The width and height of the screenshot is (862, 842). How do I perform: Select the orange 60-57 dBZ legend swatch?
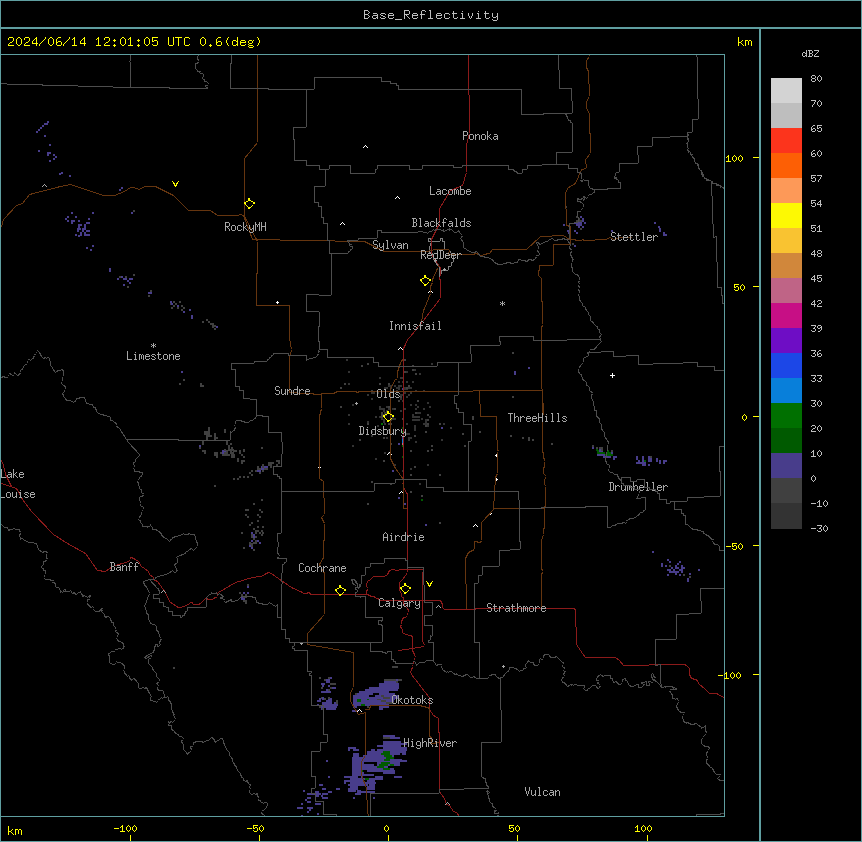click(x=786, y=165)
